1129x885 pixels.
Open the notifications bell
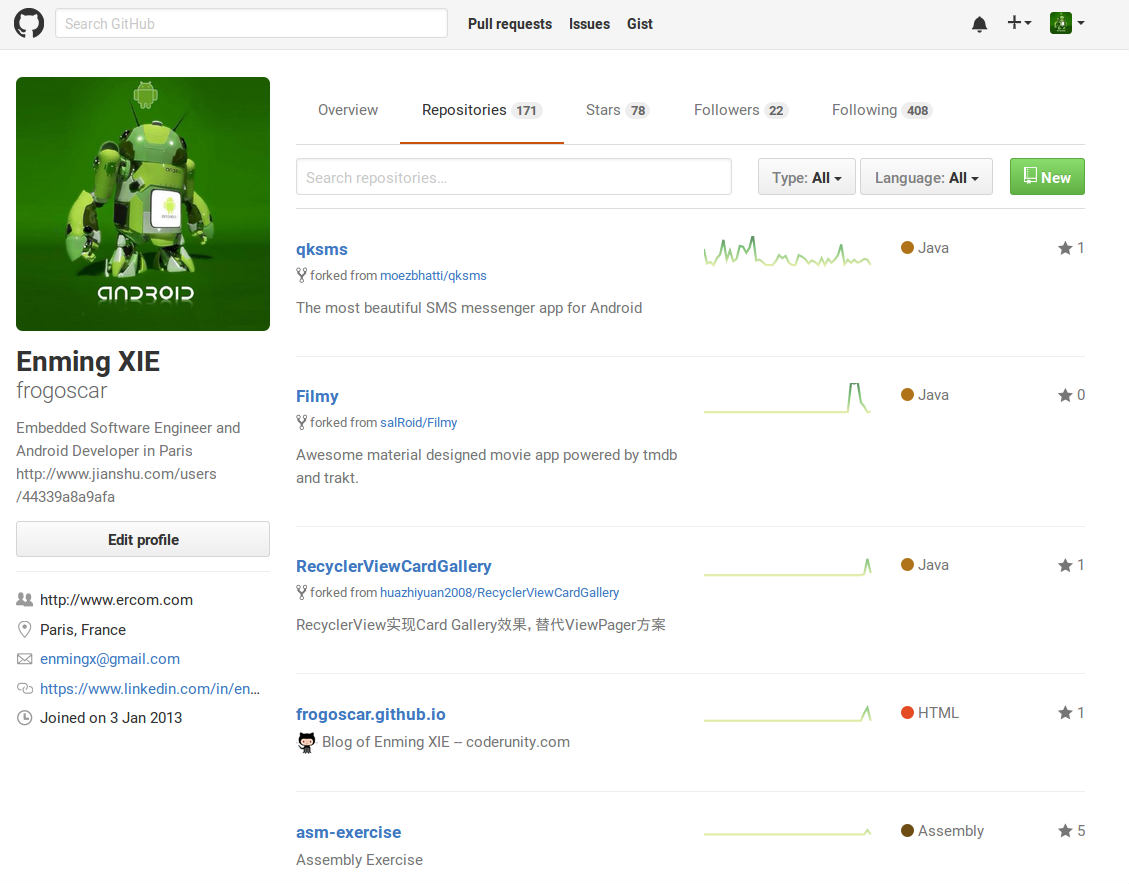(x=979, y=24)
